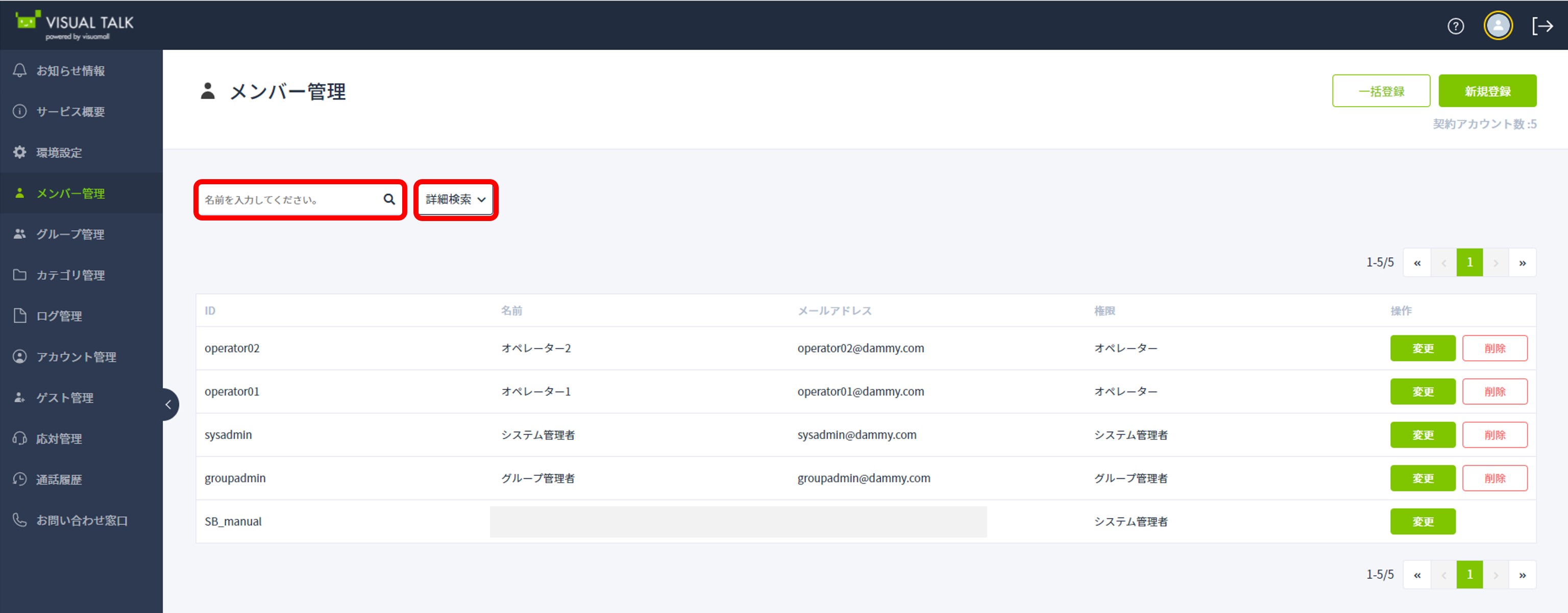Viewport: 1568px width, 613px height.
Task: Click the 名前 column header
Action: 511,310
